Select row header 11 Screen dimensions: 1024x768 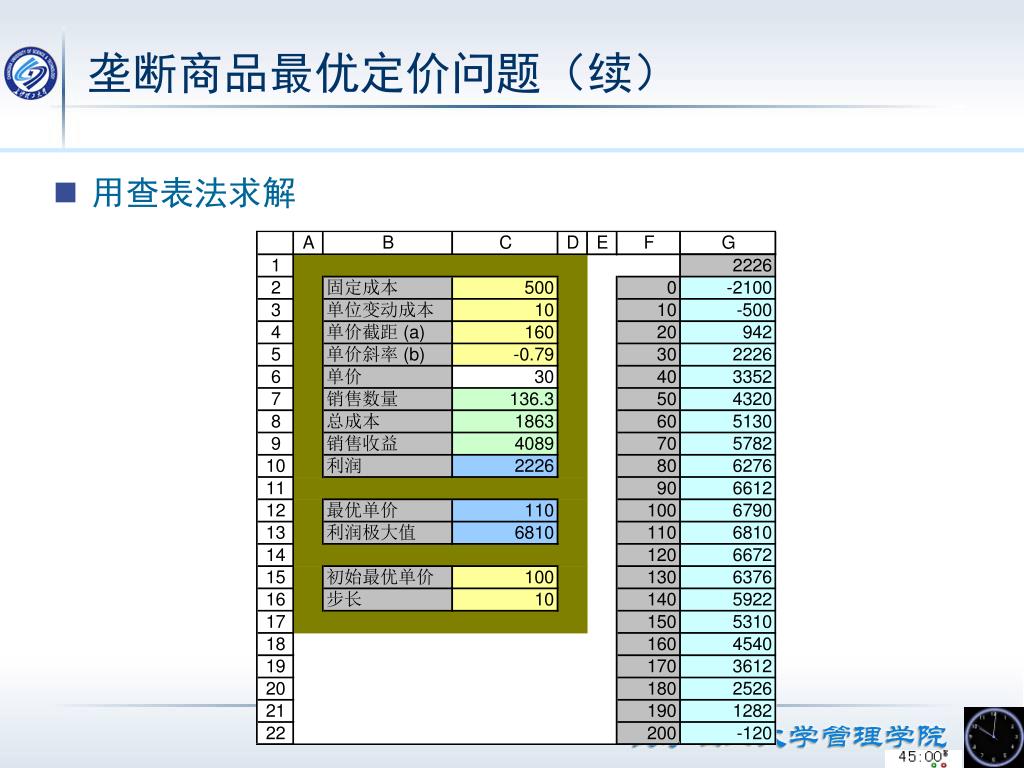tap(276, 488)
